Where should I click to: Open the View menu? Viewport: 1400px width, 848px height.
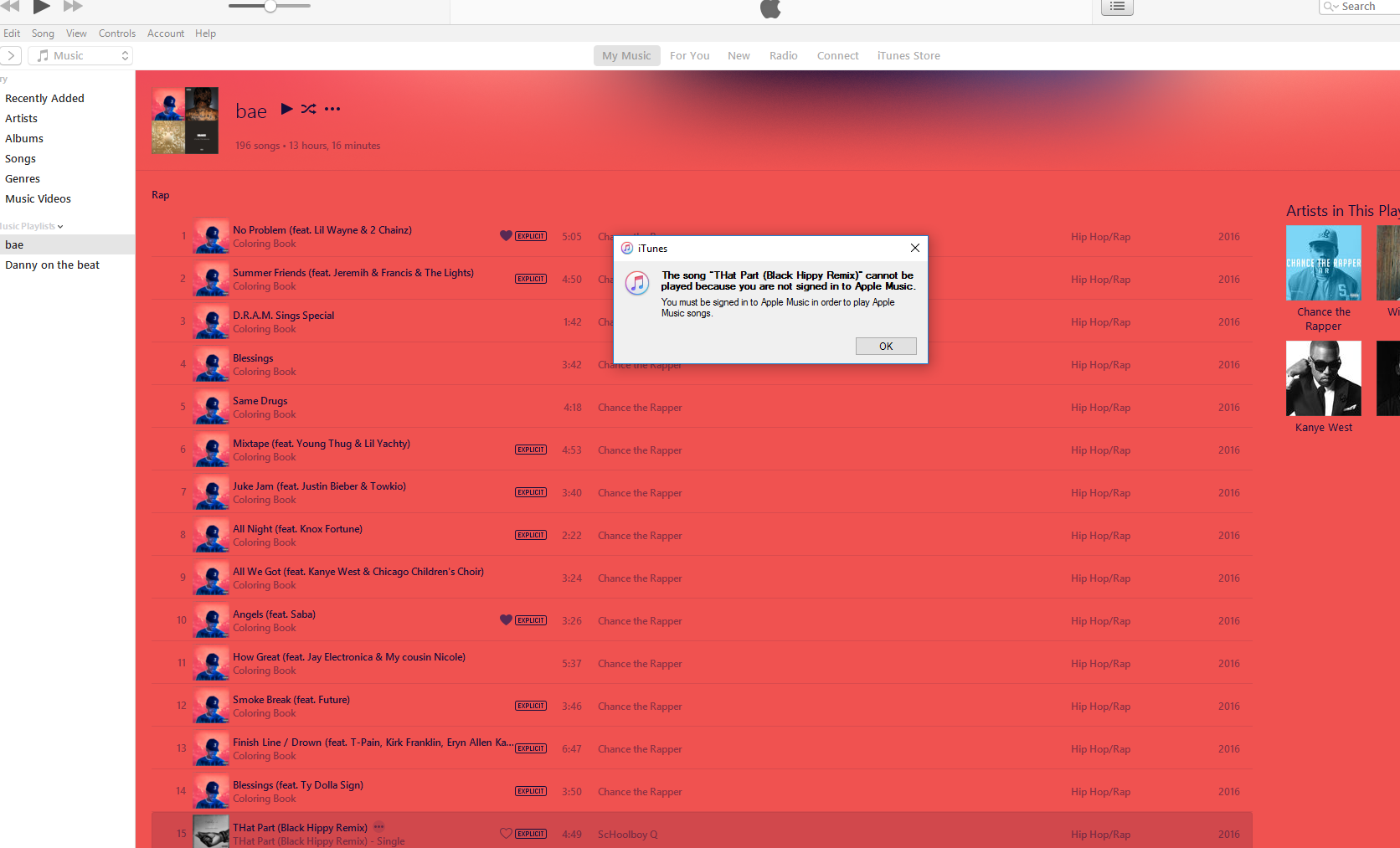click(x=76, y=33)
